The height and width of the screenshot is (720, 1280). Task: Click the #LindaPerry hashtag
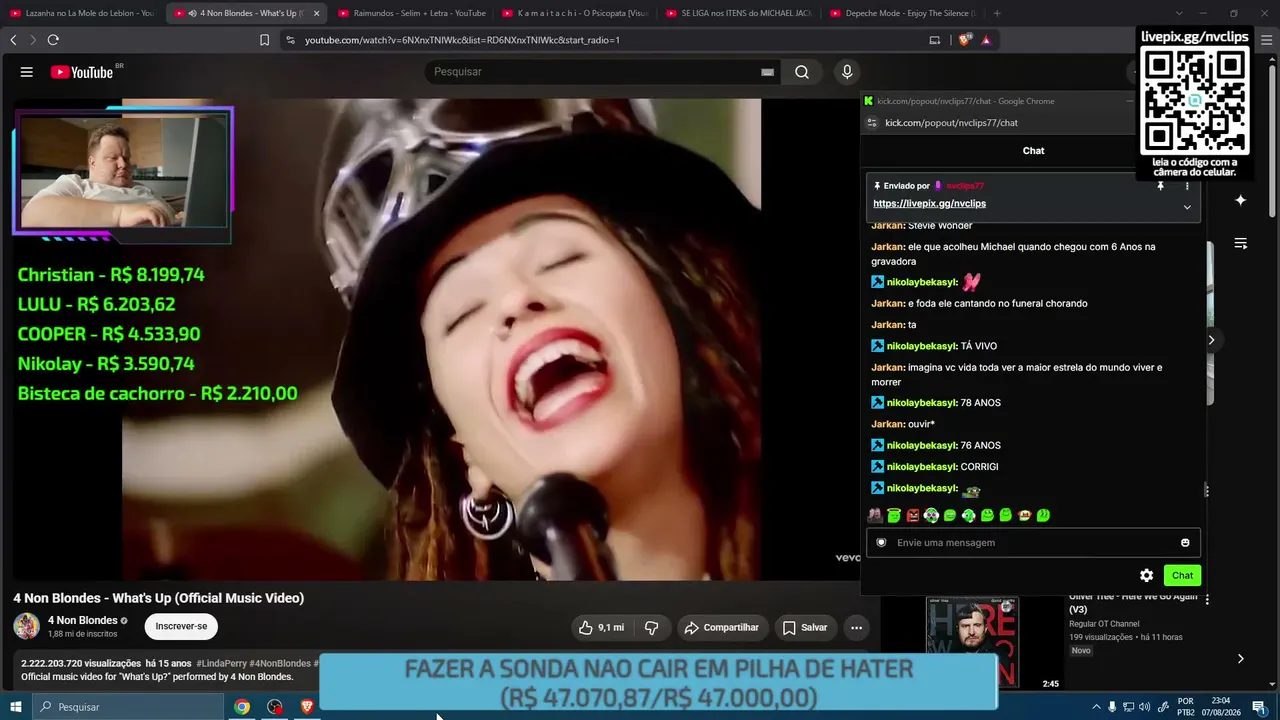click(220, 663)
